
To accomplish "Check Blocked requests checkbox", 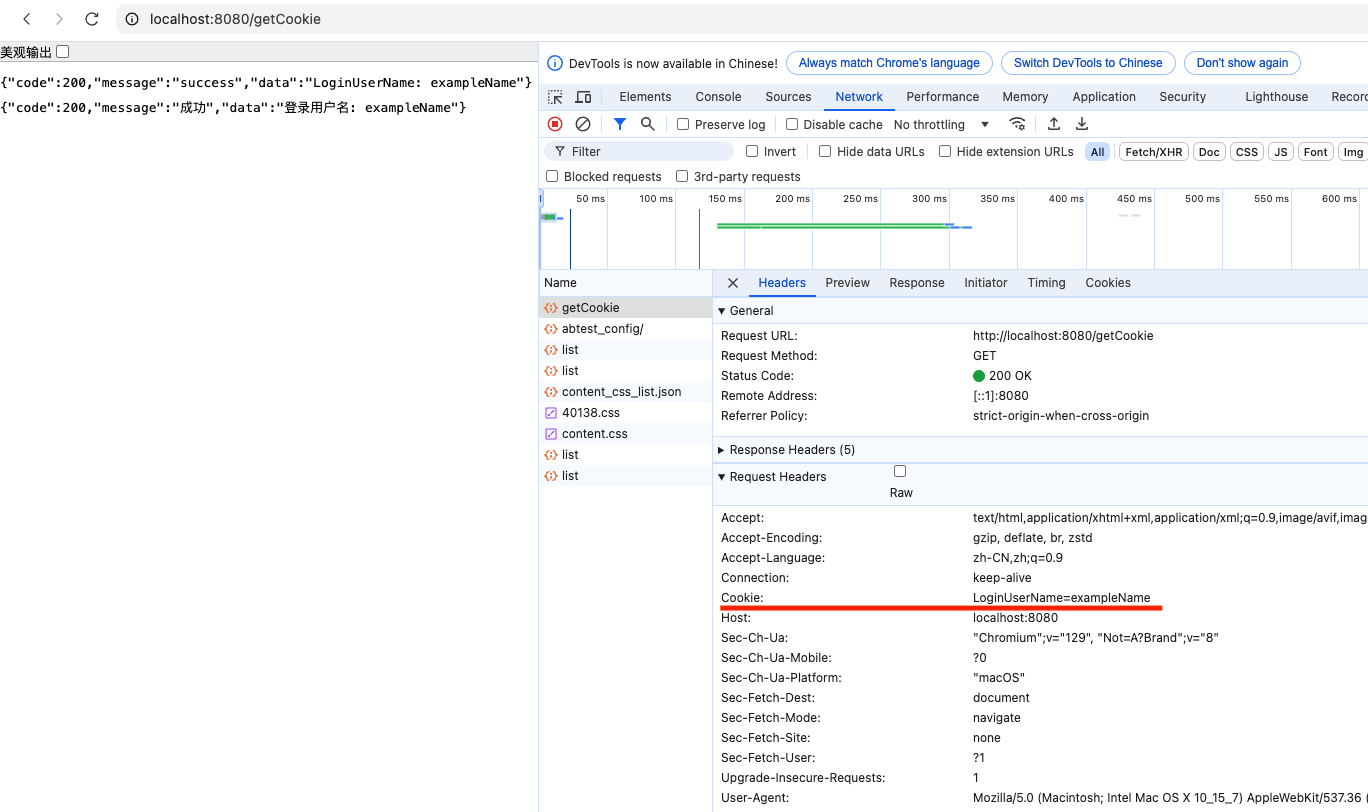I will coord(552,176).
